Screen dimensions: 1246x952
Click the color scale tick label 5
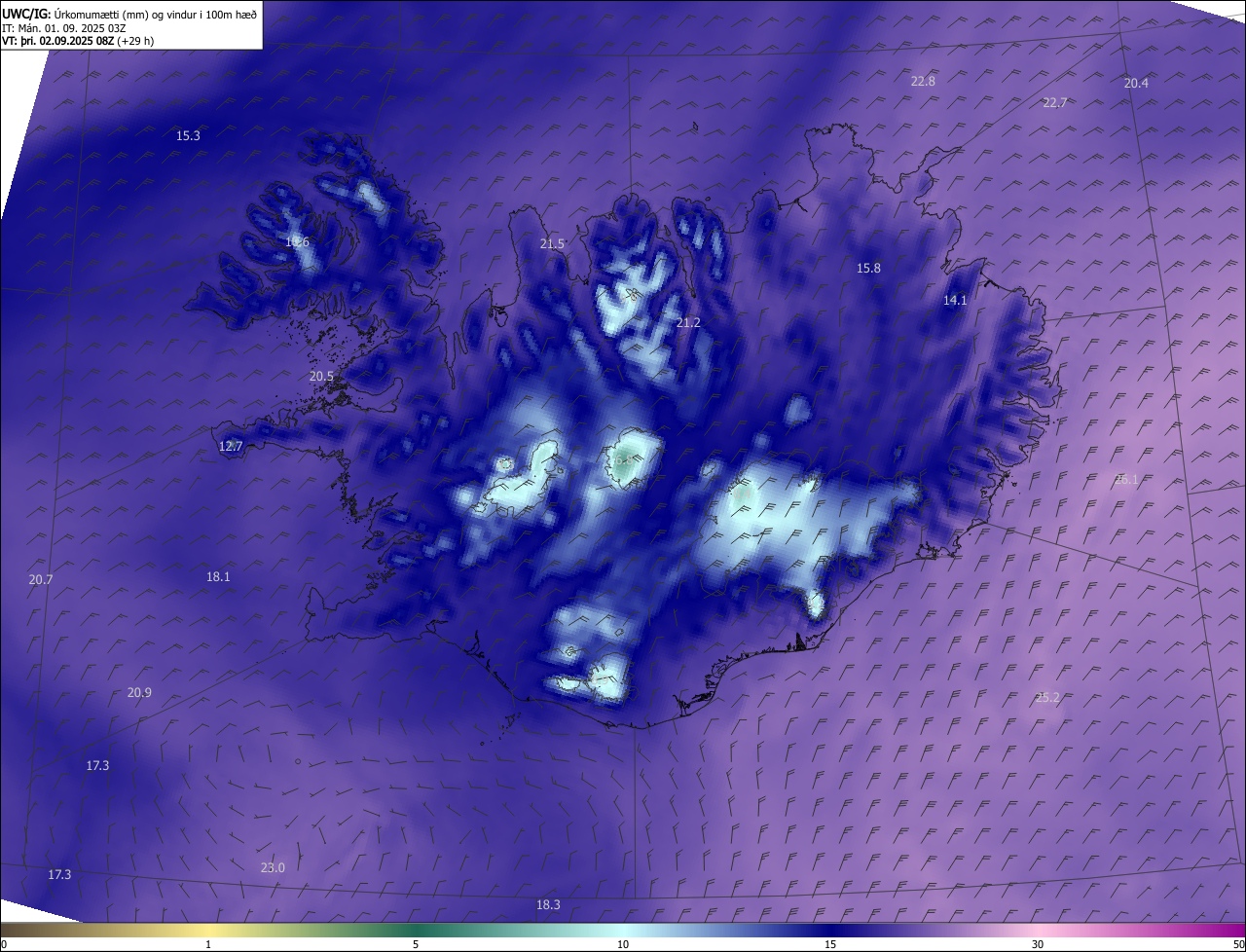tap(416, 944)
